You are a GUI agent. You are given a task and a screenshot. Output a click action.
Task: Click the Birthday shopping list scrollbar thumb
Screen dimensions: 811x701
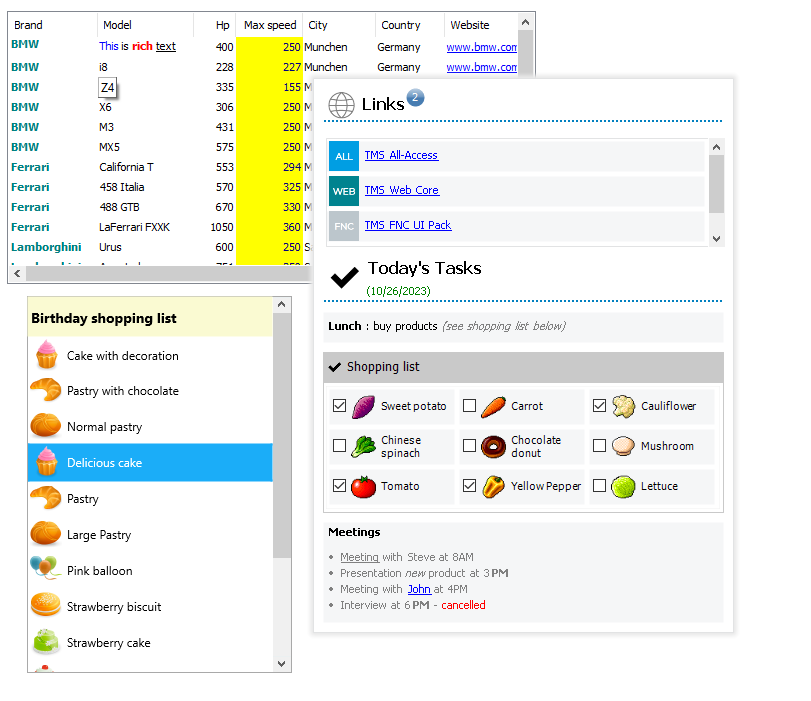tap(281, 435)
